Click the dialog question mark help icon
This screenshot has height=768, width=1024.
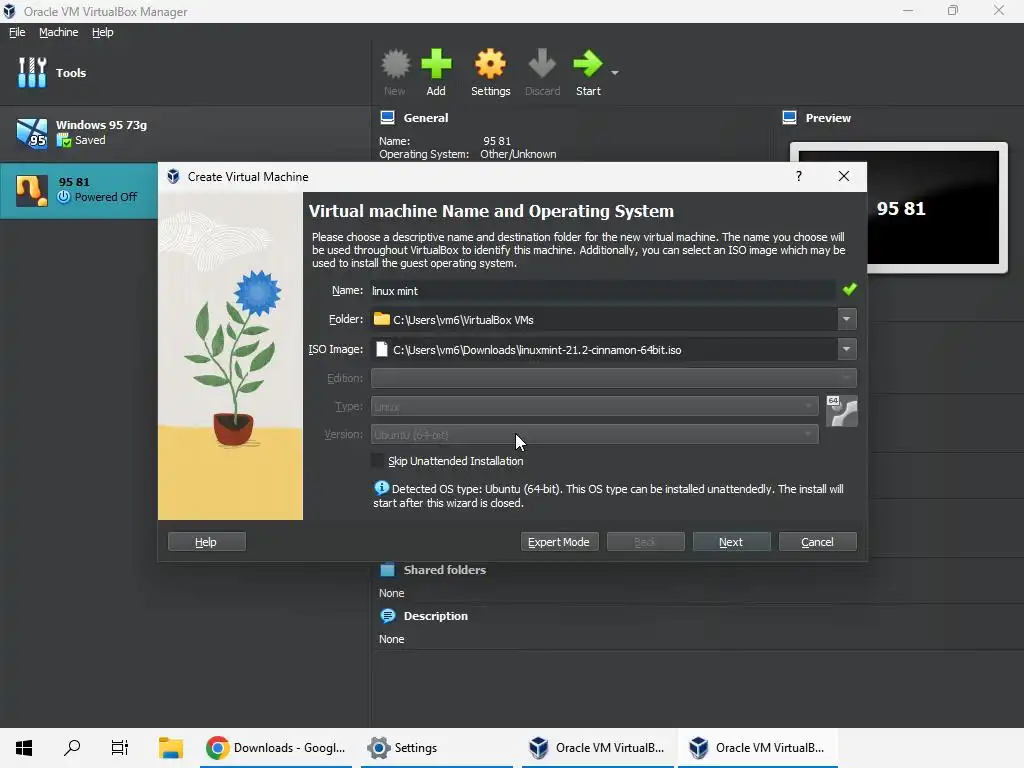pyautogui.click(x=799, y=176)
